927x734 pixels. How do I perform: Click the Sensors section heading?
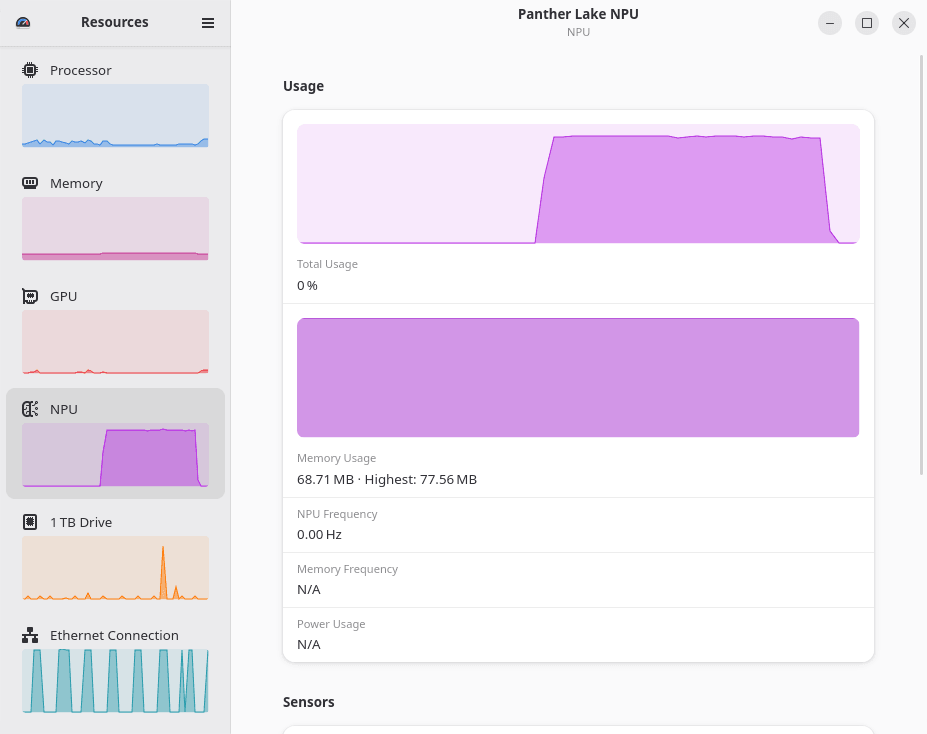pyautogui.click(x=309, y=701)
